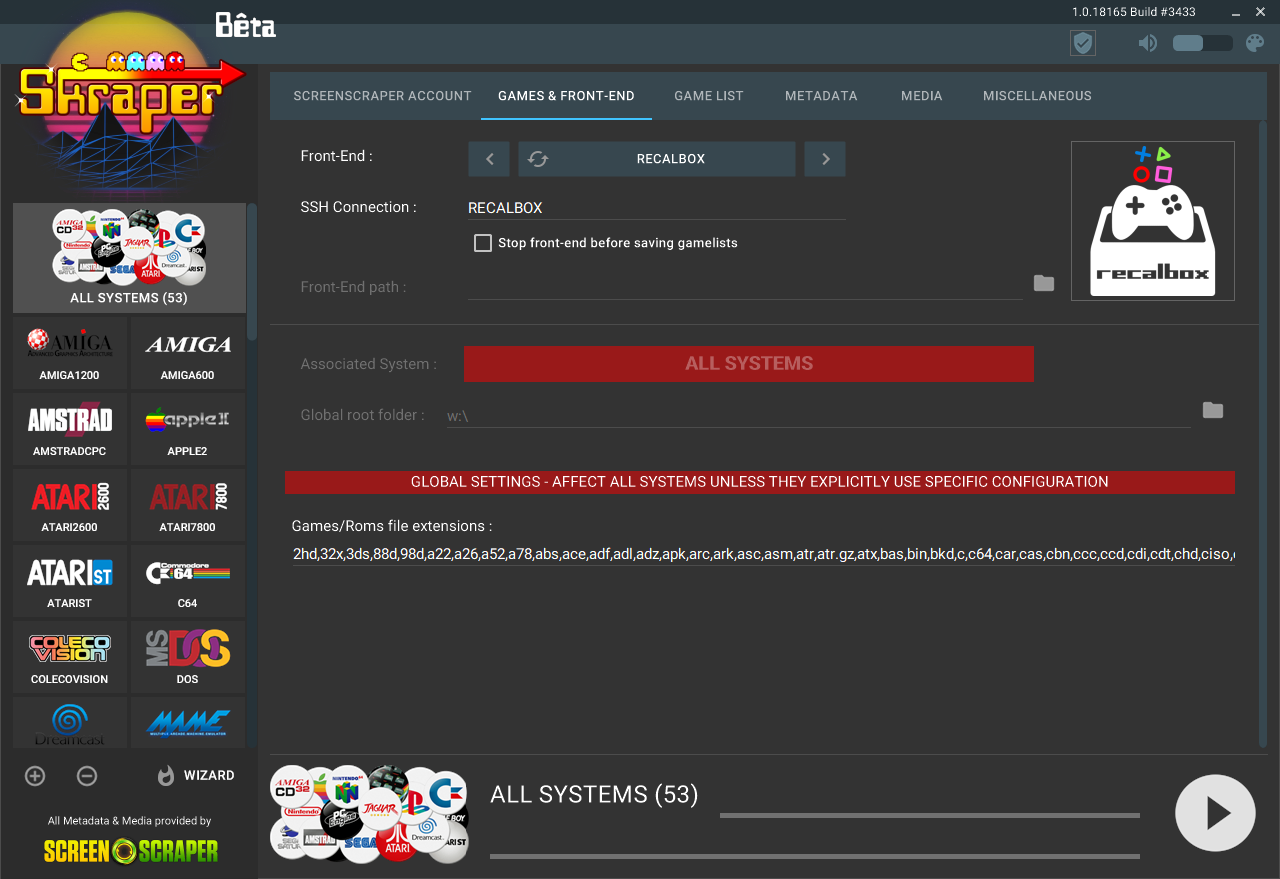The height and width of the screenshot is (879, 1280).
Task: Click the RECALBOX front-end refresh button
Action: (x=656, y=159)
